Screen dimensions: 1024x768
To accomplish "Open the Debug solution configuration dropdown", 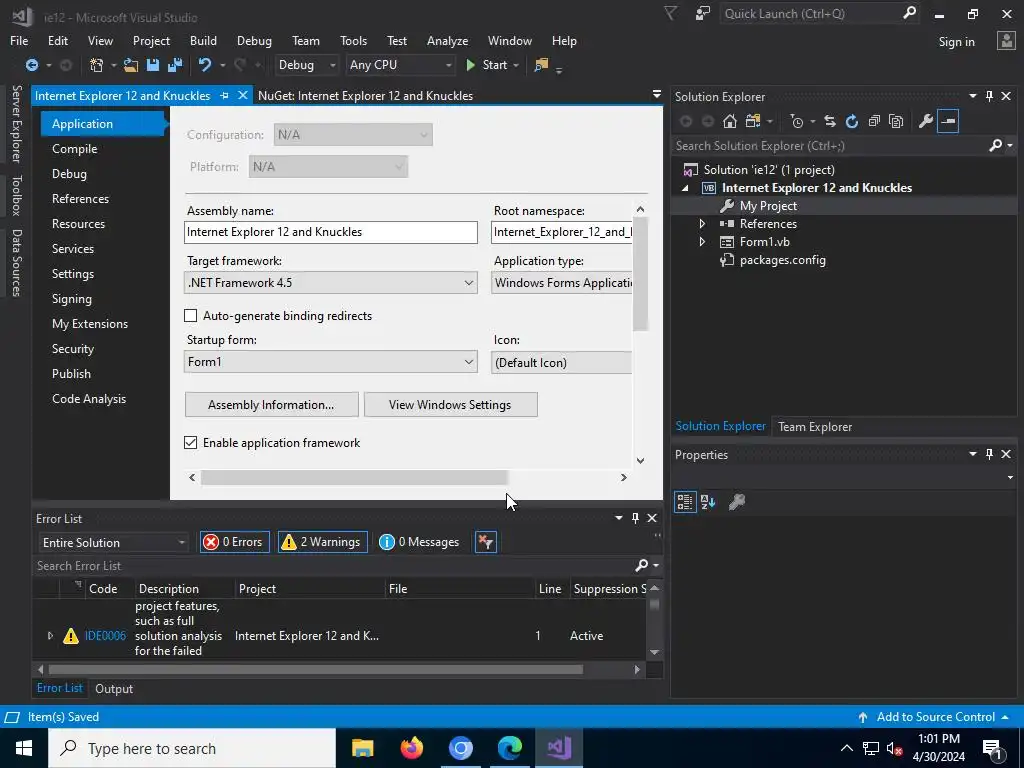I will tap(306, 65).
